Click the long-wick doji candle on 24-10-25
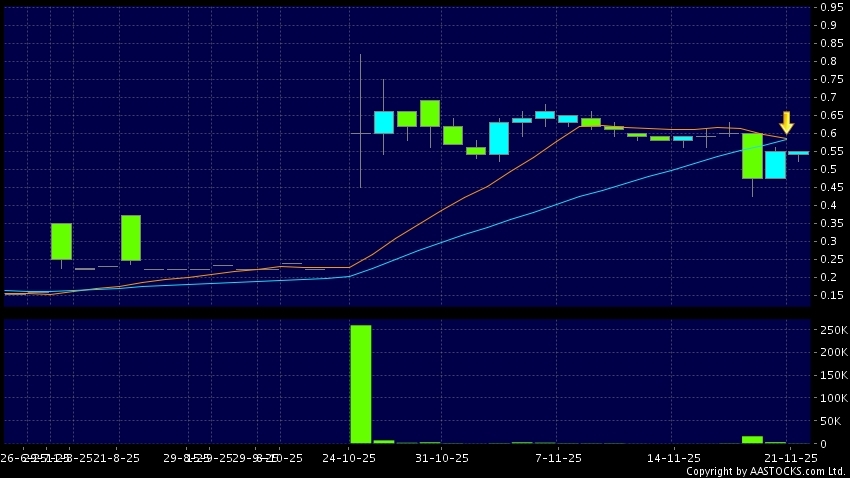 click(x=360, y=132)
